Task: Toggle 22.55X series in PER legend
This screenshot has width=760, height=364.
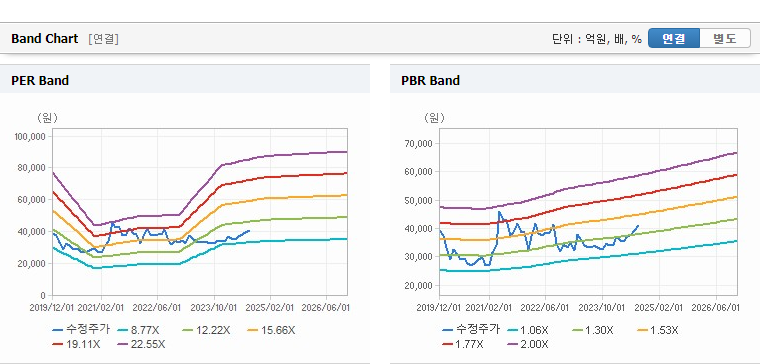Action: pos(141,344)
